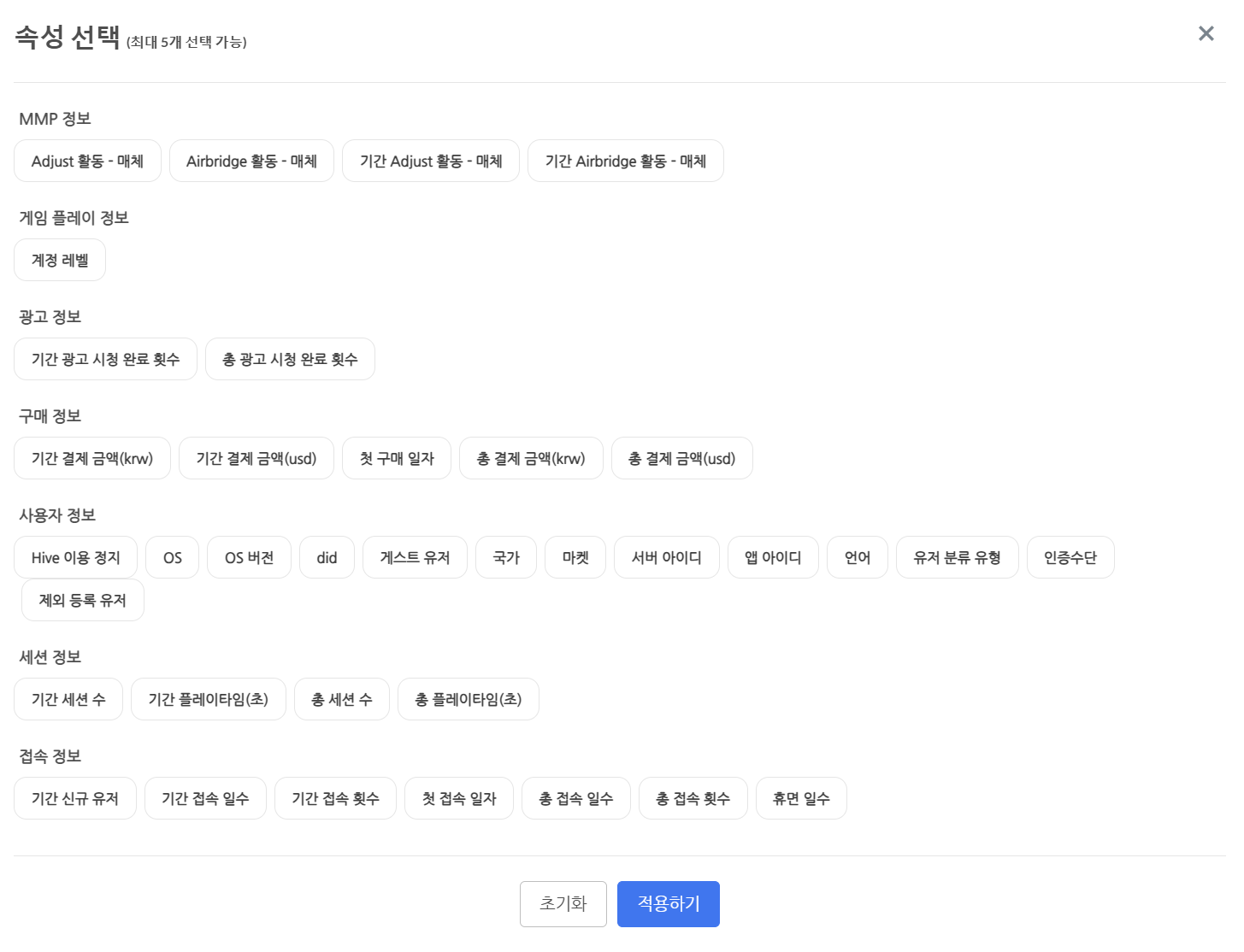Click the 초기화 reset button
1244x952 pixels.
[563, 903]
